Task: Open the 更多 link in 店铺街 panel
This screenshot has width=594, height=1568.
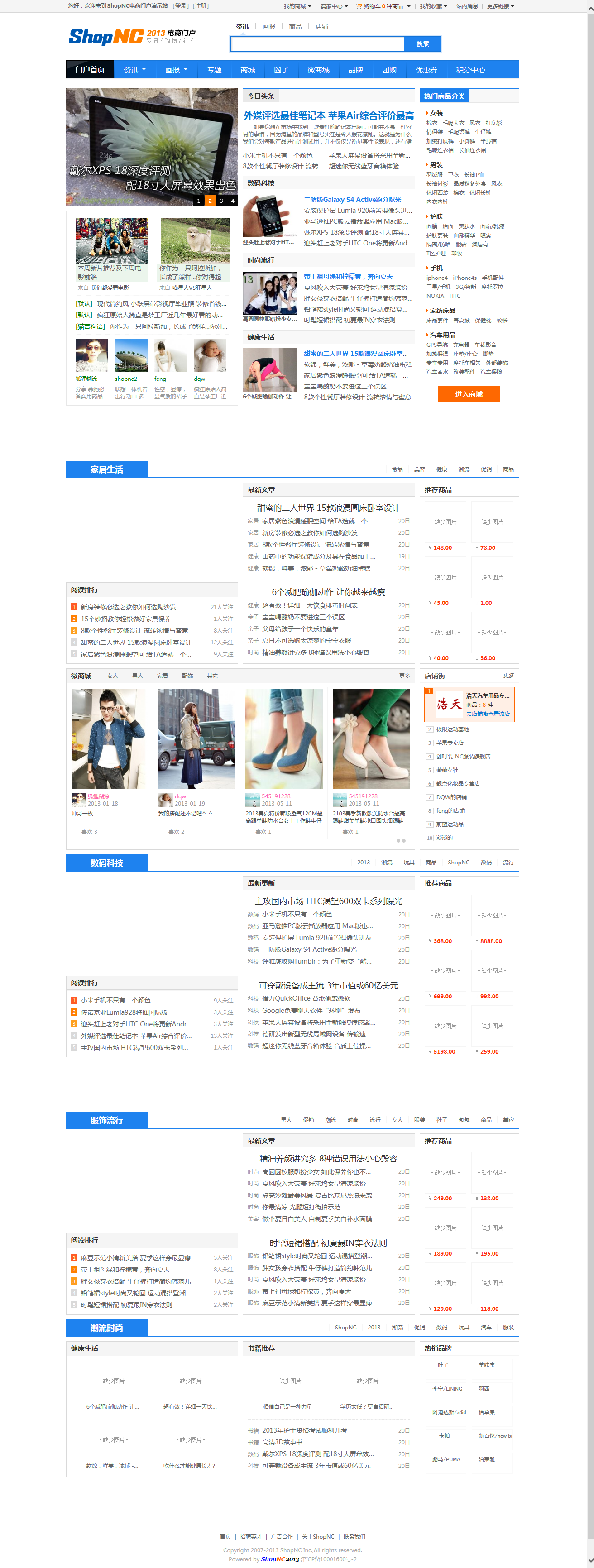Action: tap(508, 675)
